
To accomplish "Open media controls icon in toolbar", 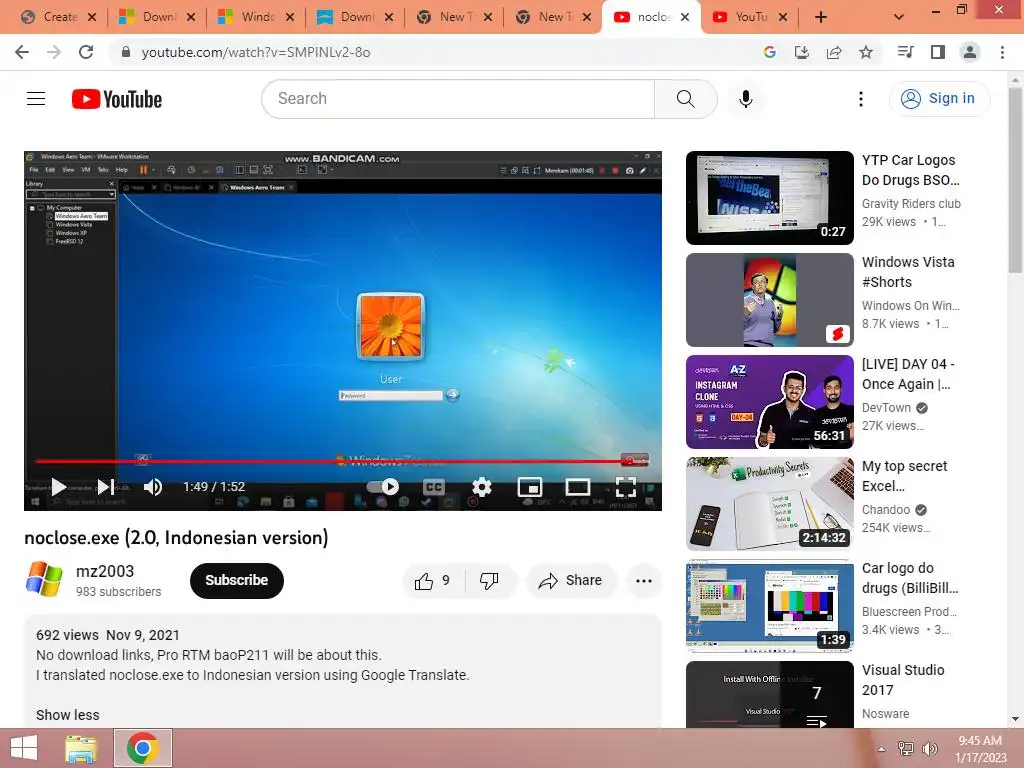I will (905, 52).
